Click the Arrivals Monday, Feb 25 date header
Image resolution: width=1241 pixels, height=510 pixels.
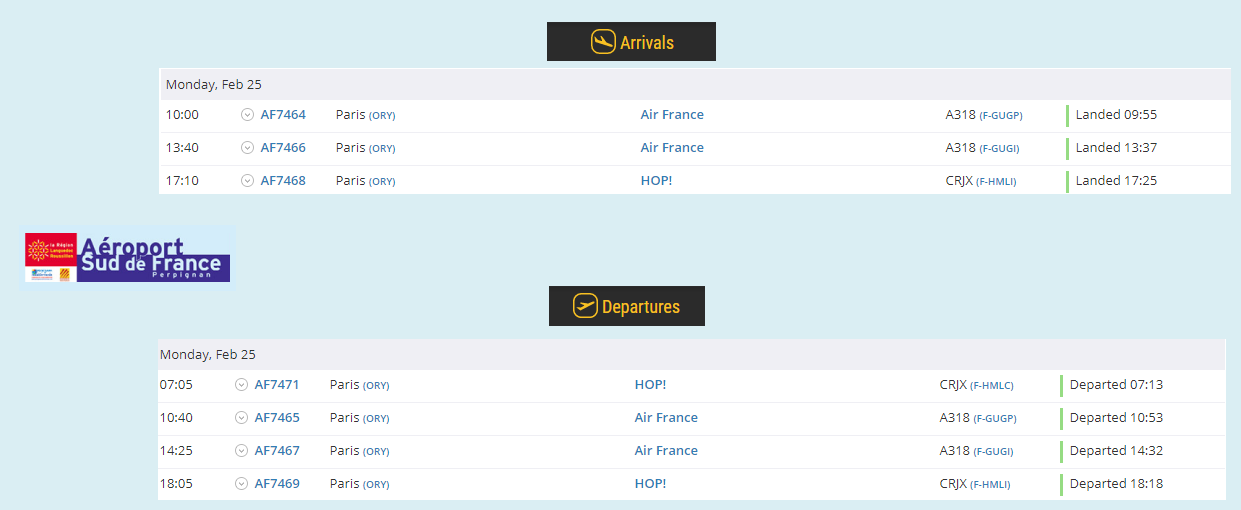[695, 84]
